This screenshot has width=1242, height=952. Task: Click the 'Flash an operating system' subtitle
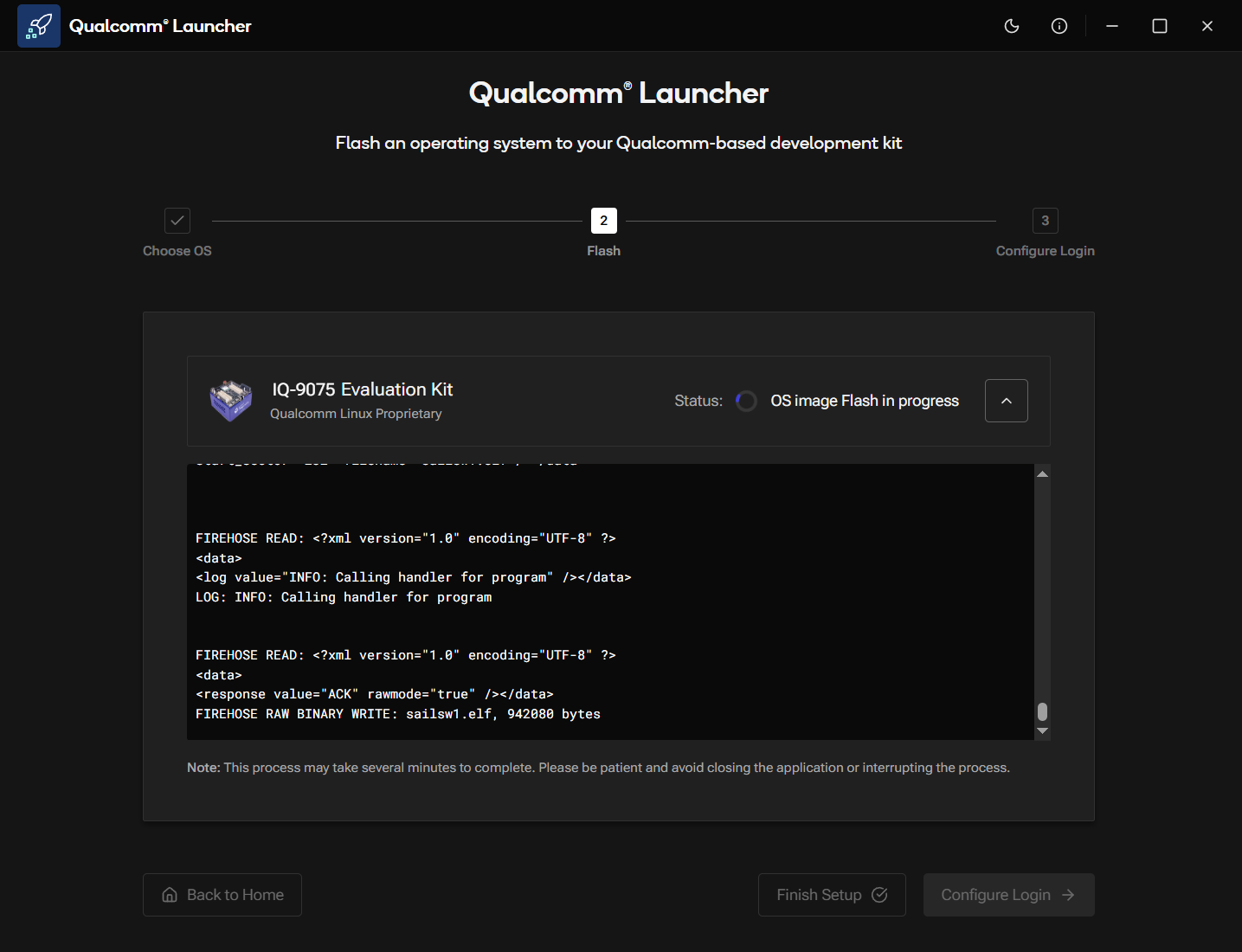coord(619,143)
